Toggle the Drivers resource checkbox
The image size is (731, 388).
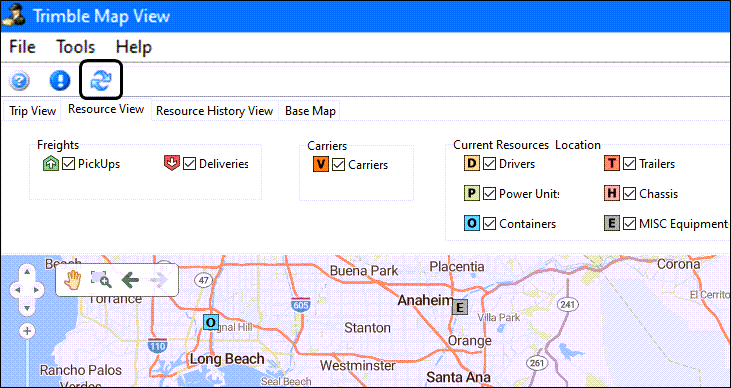[x=490, y=164]
